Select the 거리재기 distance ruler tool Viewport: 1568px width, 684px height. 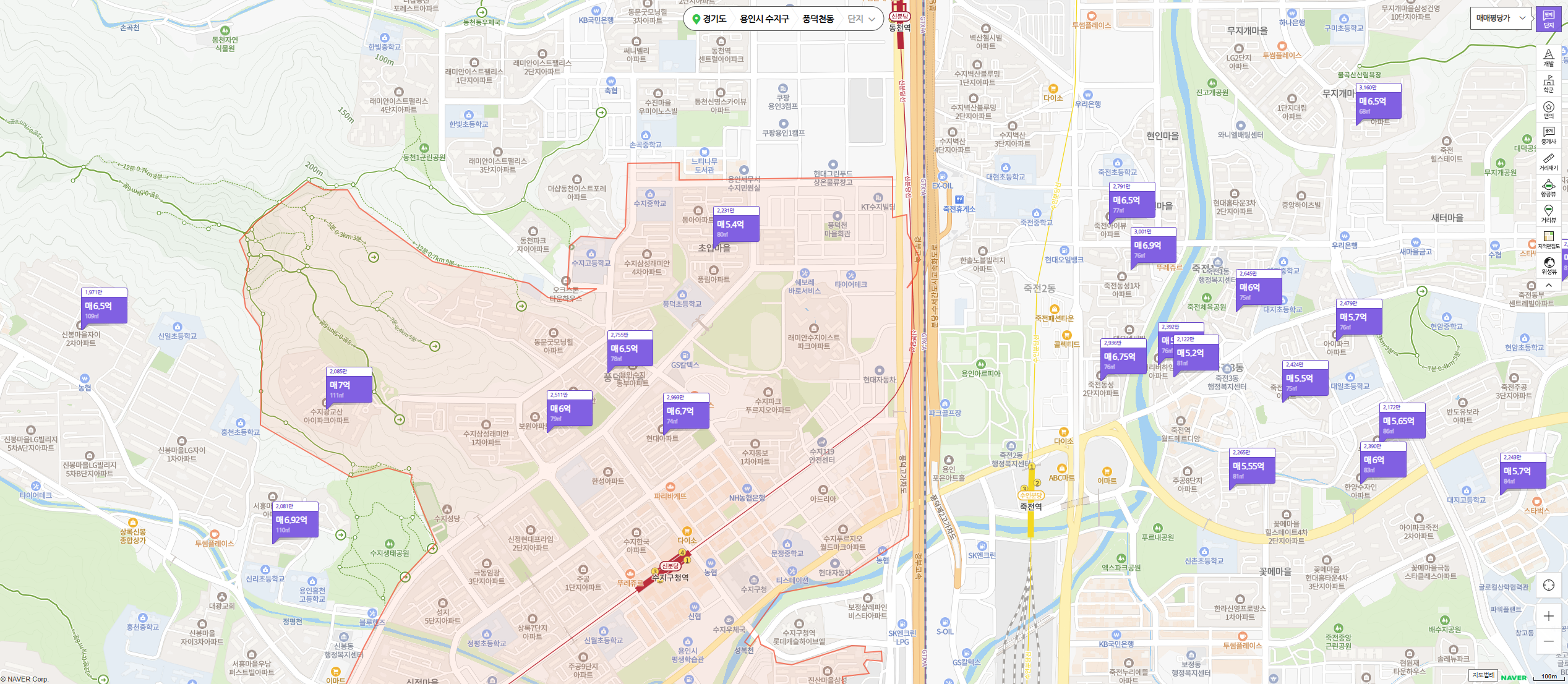[x=1548, y=161]
